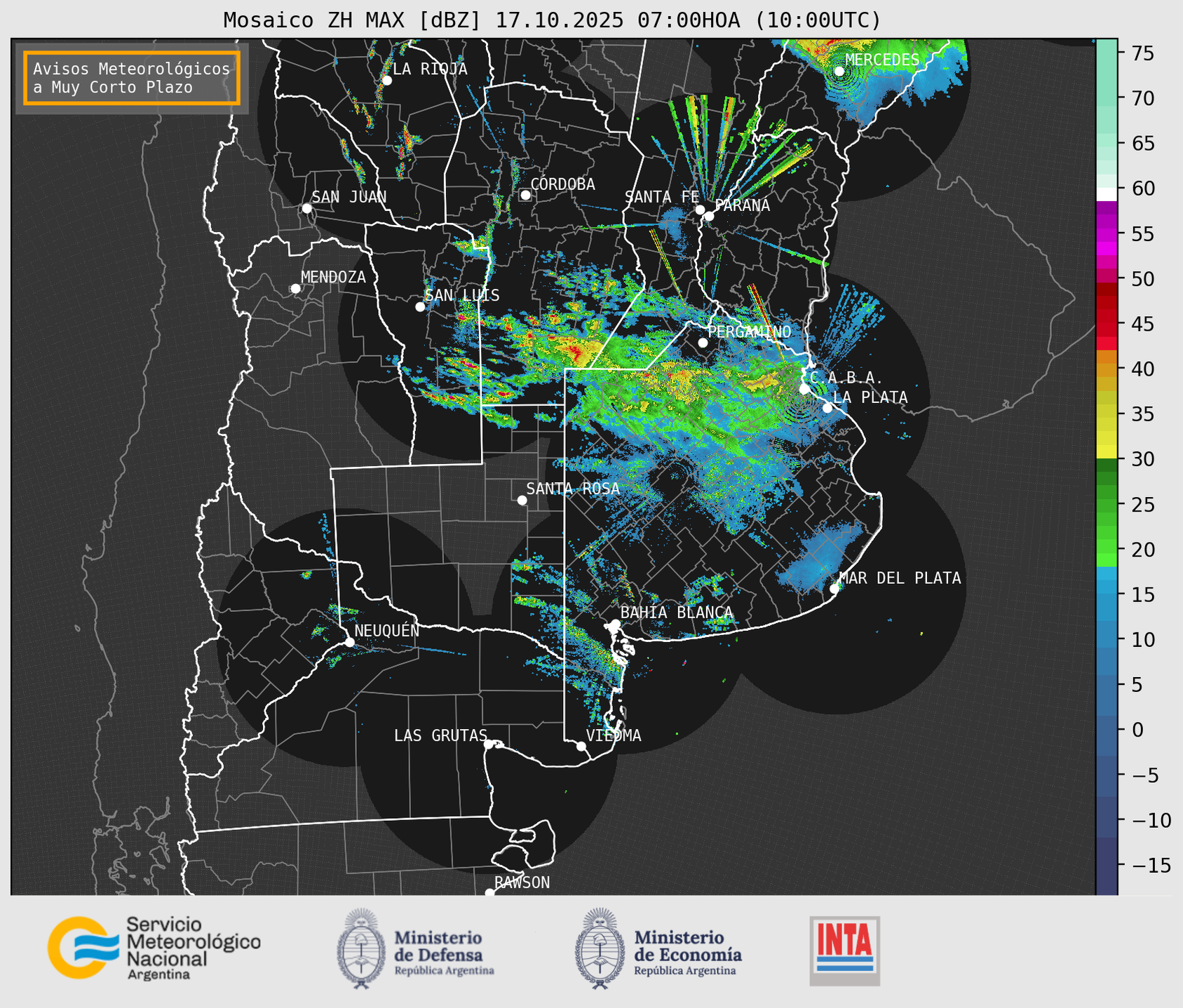Click the LA PLATA city marker dot
Screen dimensions: 1183x1008
coord(827,408)
